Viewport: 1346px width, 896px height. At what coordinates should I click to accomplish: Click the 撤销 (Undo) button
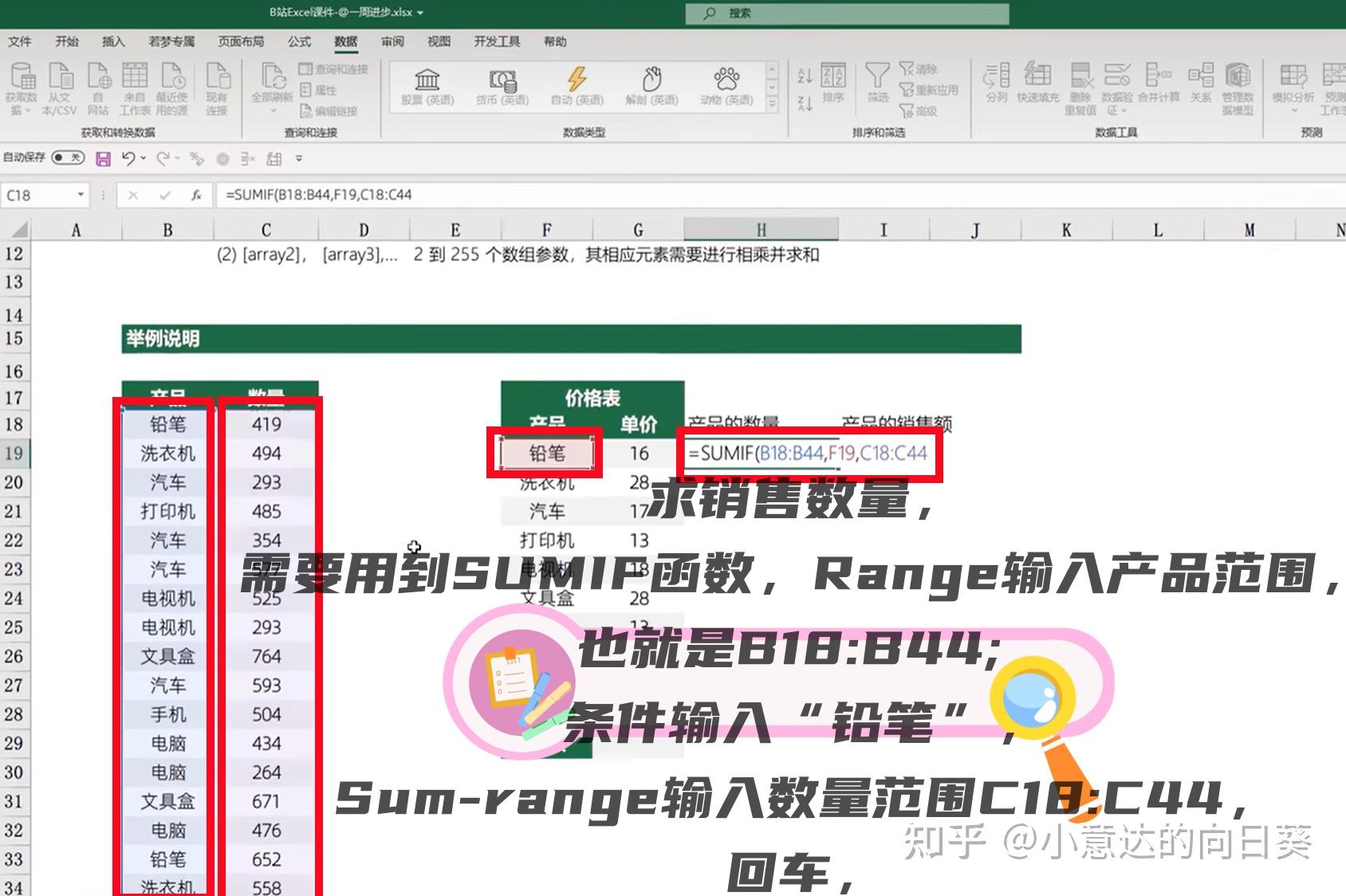[130, 159]
